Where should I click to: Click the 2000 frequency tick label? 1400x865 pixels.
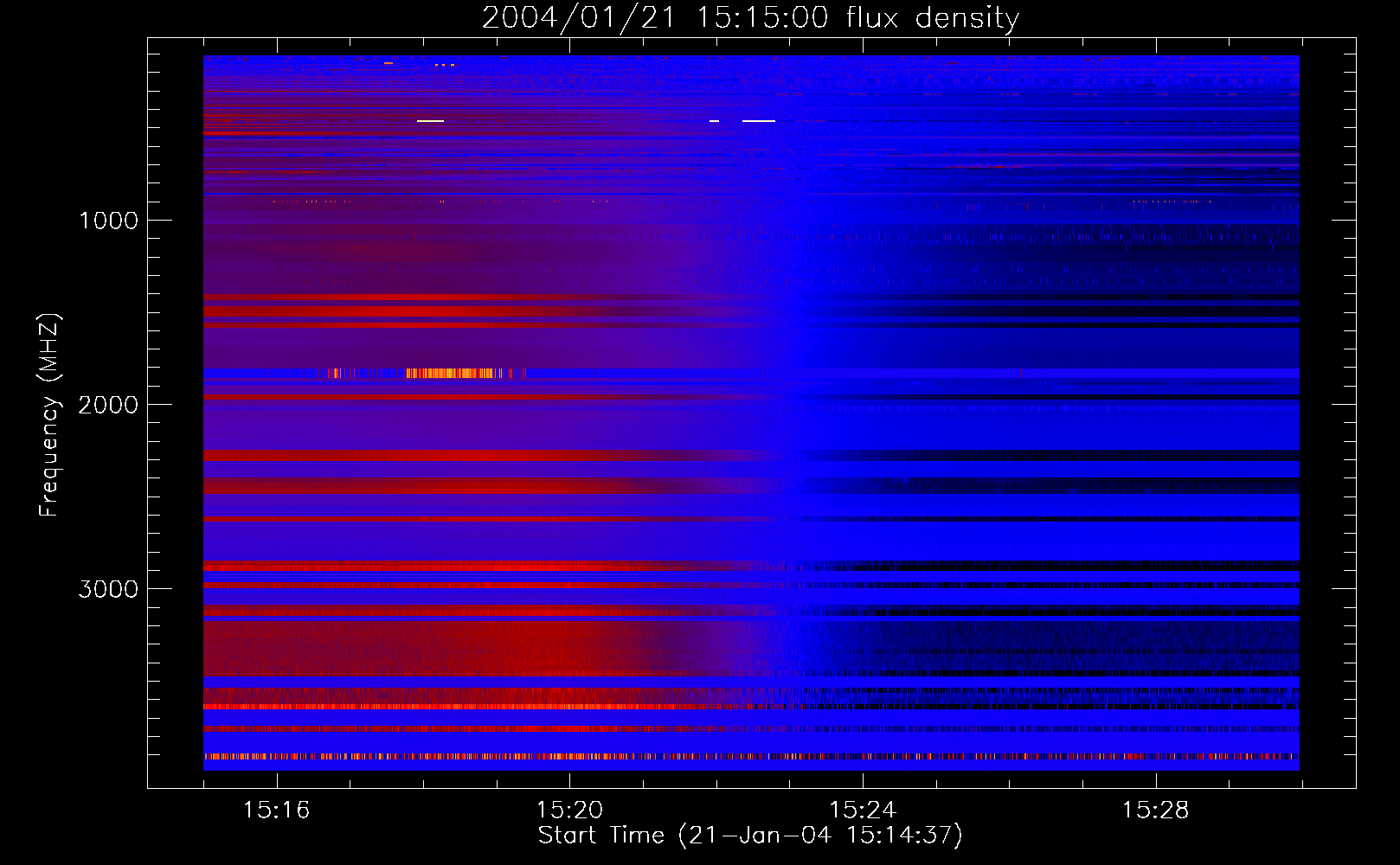point(108,405)
